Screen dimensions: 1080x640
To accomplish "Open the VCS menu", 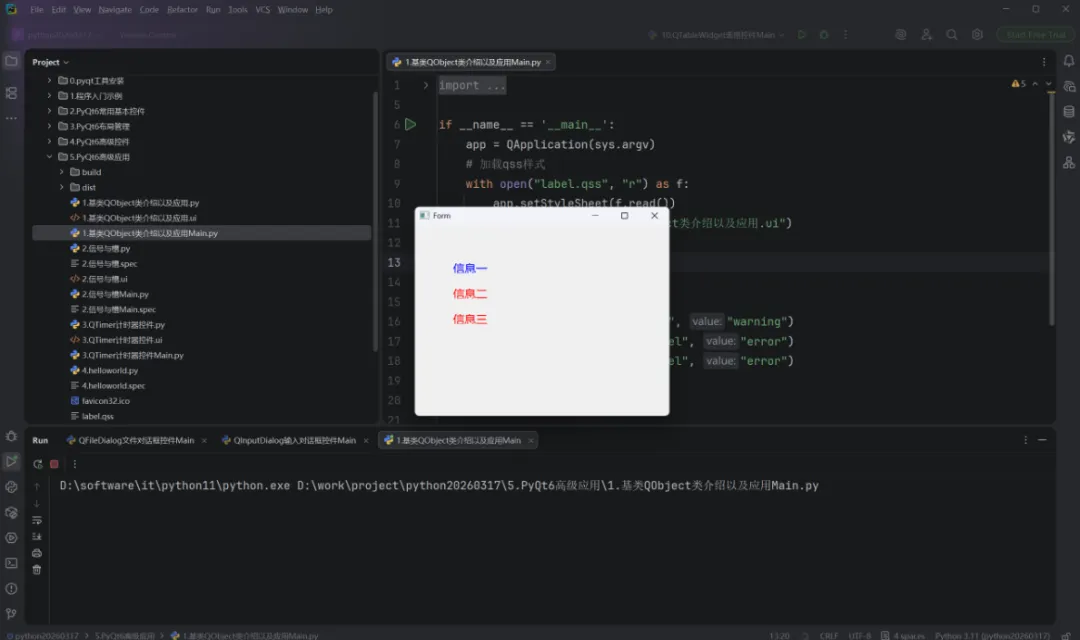I will [x=262, y=10].
